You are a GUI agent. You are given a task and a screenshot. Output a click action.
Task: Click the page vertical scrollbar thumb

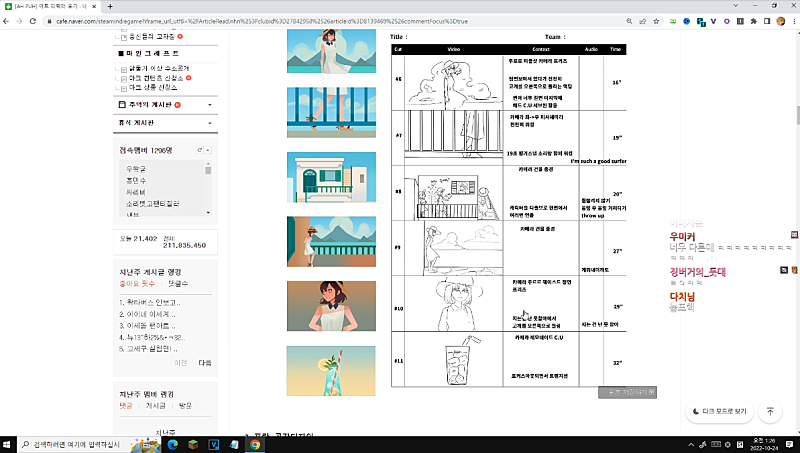pyautogui.click(x=797, y=115)
